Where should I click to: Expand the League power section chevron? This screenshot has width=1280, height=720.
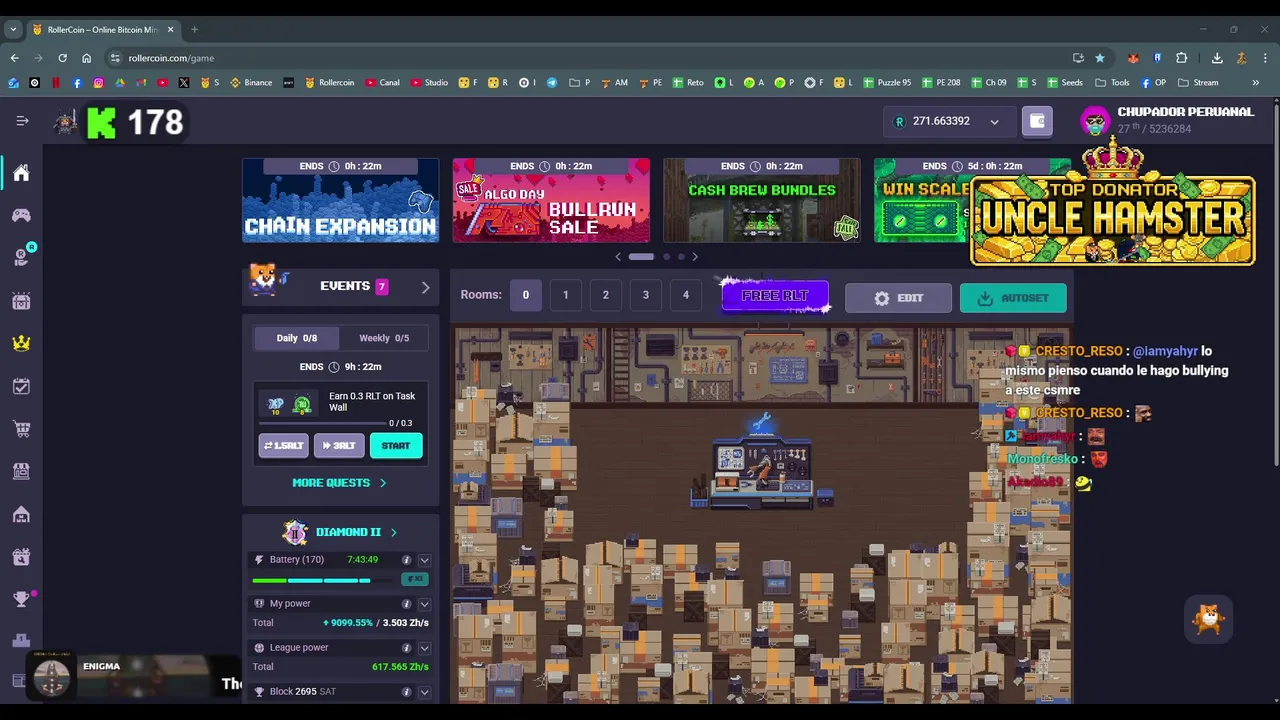click(424, 648)
